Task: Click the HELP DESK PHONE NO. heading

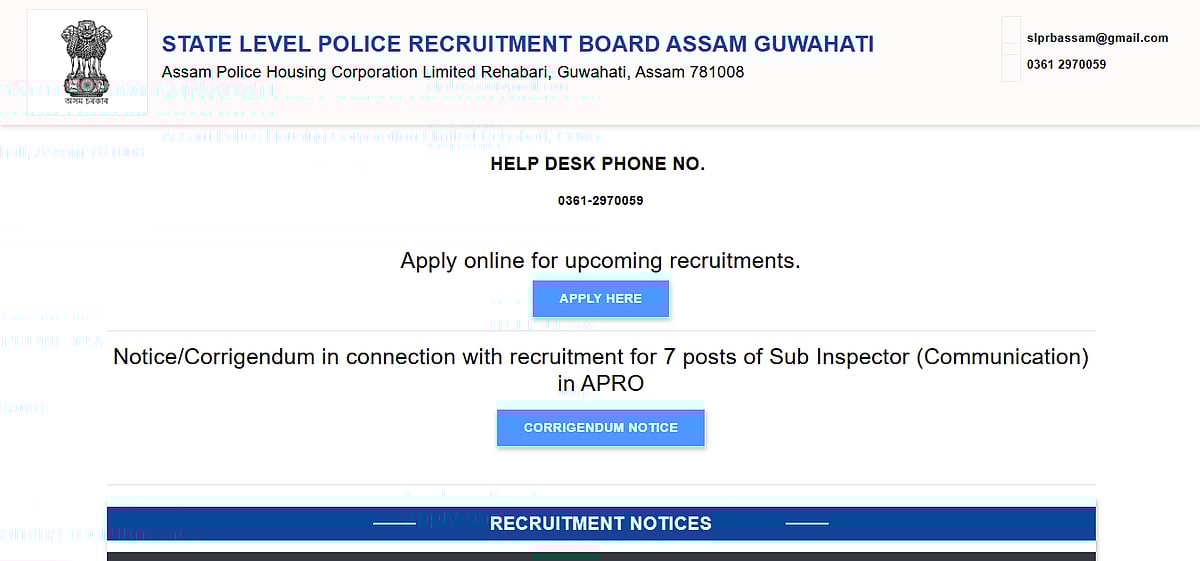Action: click(x=597, y=164)
